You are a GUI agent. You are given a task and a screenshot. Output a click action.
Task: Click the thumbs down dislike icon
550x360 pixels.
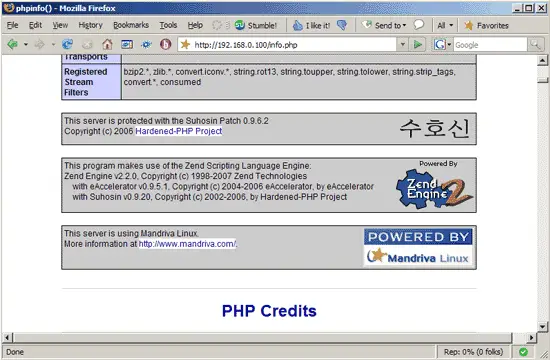click(342, 25)
